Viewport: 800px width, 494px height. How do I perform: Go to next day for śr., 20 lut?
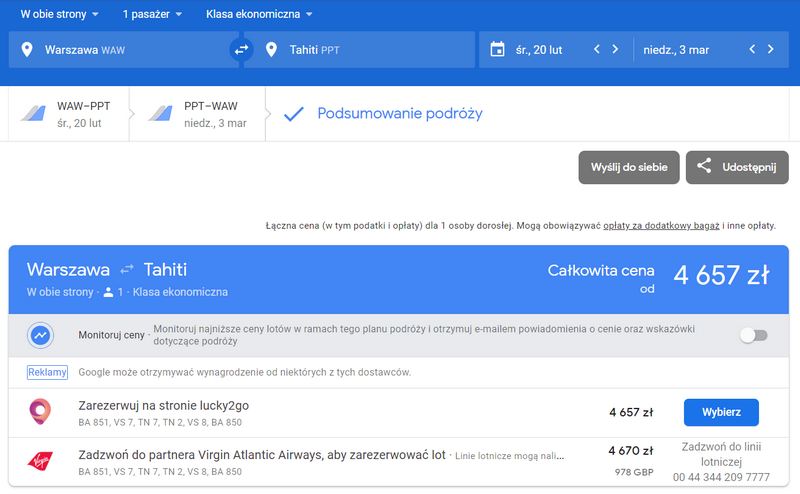pos(615,50)
